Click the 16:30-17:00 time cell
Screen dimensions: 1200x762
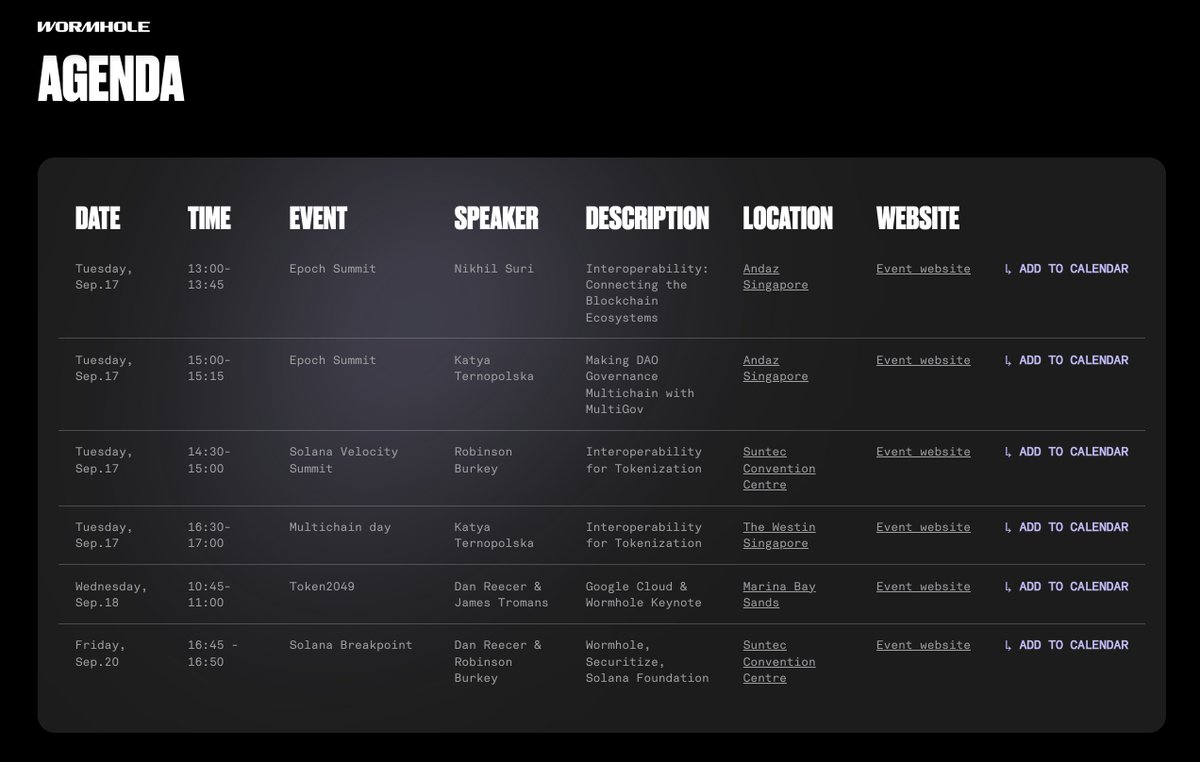tap(209, 535)
